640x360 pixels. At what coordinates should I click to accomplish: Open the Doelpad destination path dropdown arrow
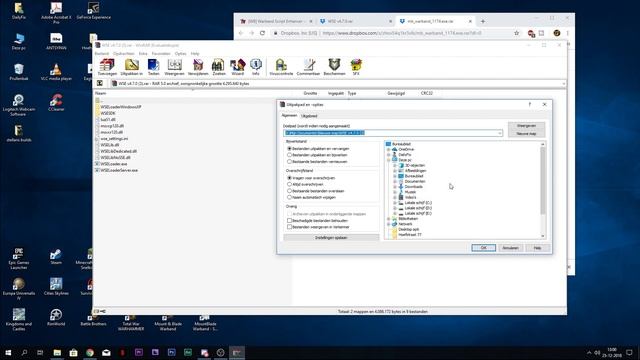(500, 133)
